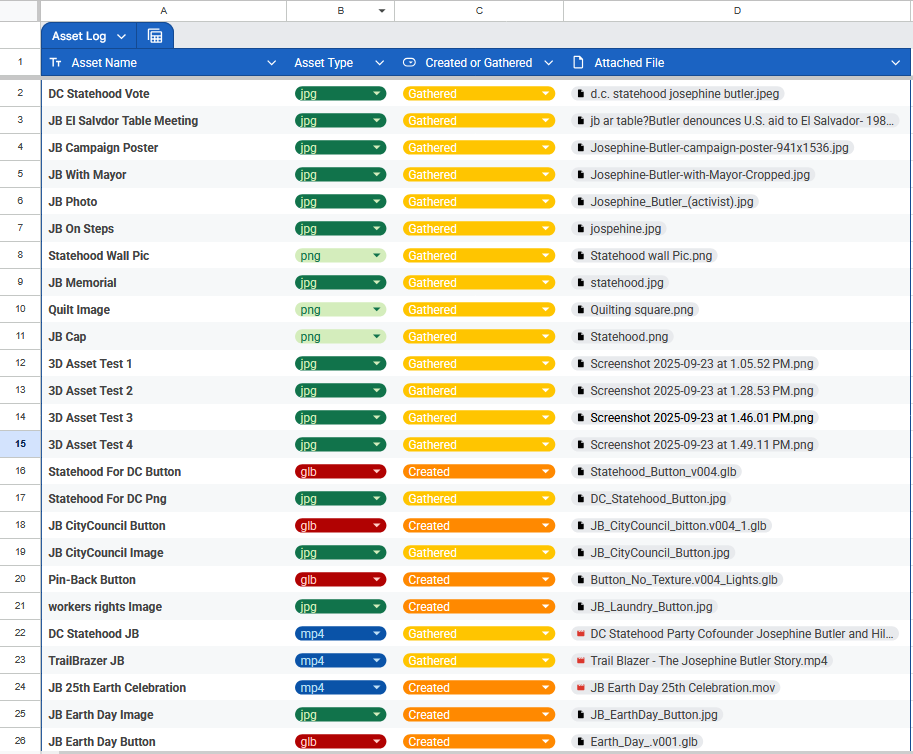Click the table grid icon beside Asset Log

point(155,36)
